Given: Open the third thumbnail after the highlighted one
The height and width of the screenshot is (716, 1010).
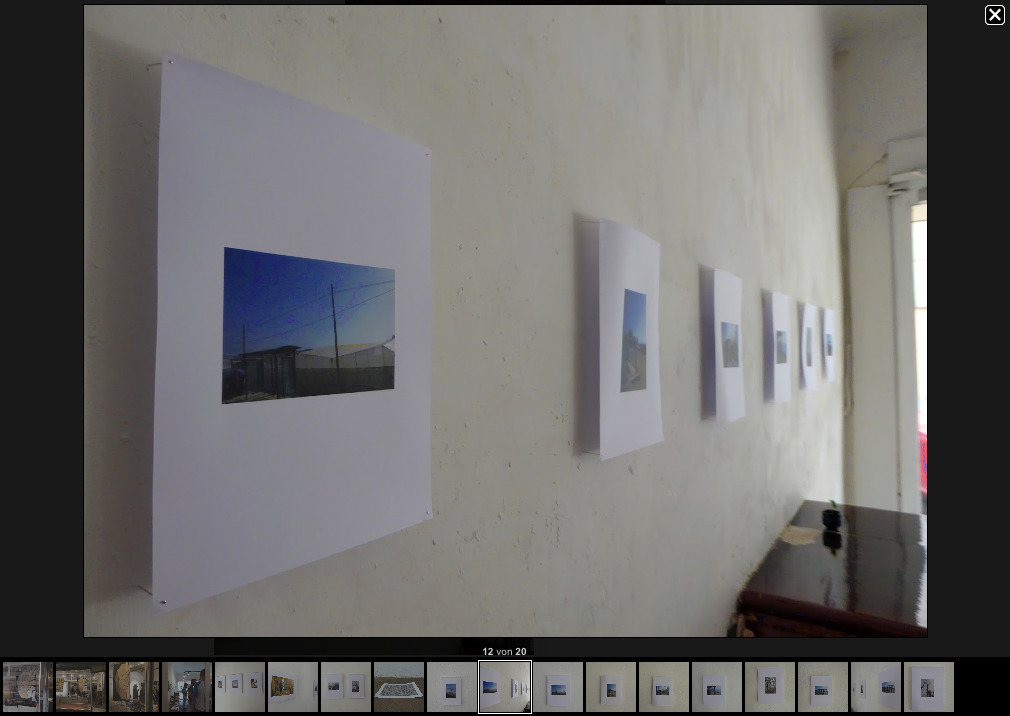Looking at the screenshot, I should [664, 687].
